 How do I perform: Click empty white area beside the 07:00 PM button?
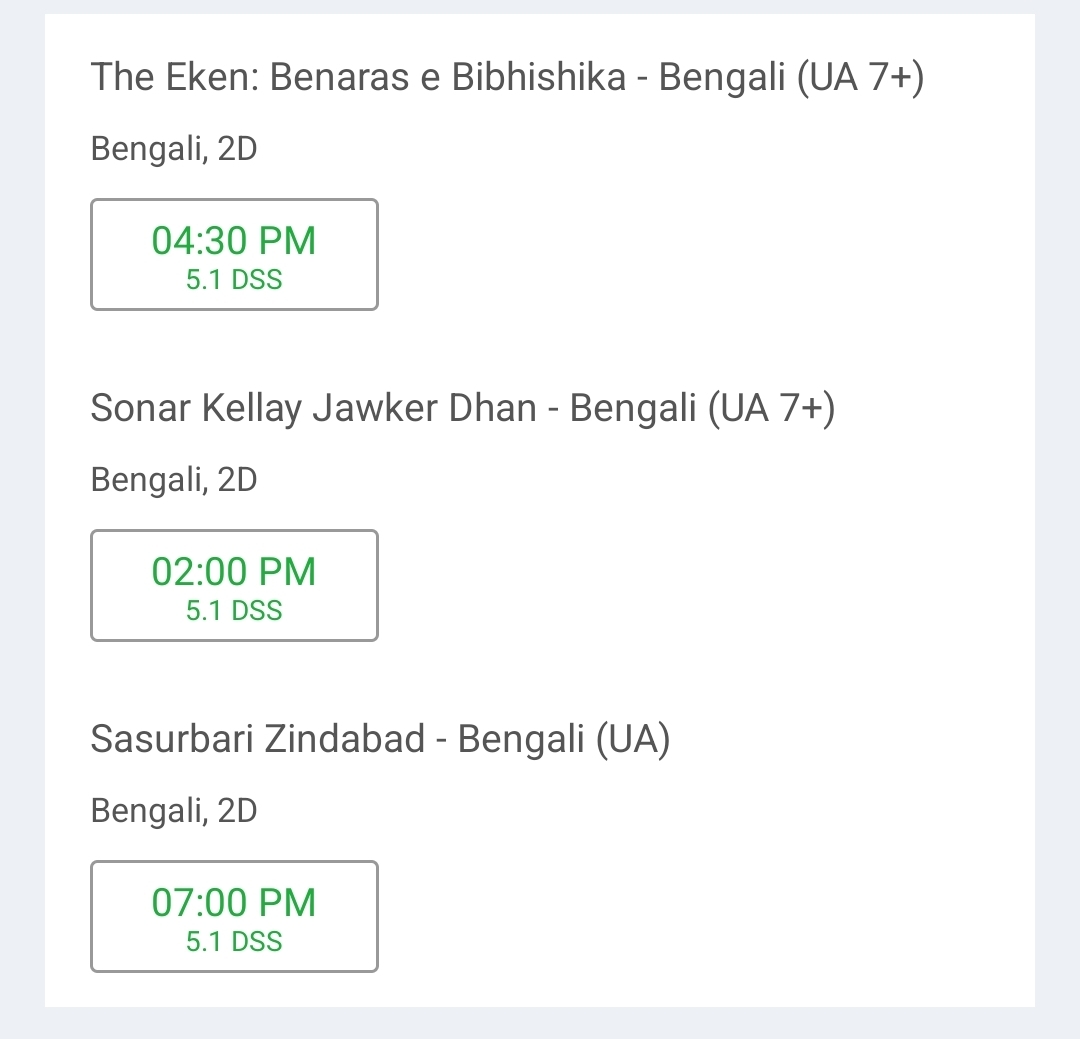[689, 916]
